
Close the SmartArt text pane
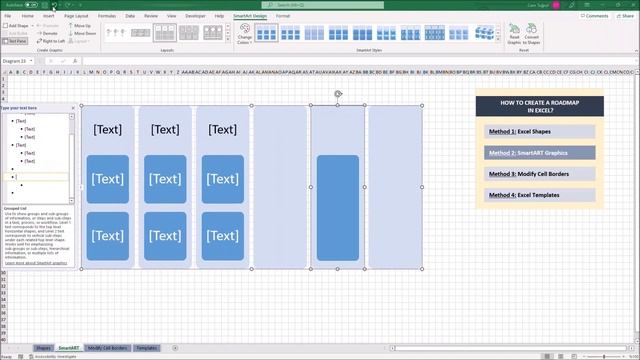73,108
